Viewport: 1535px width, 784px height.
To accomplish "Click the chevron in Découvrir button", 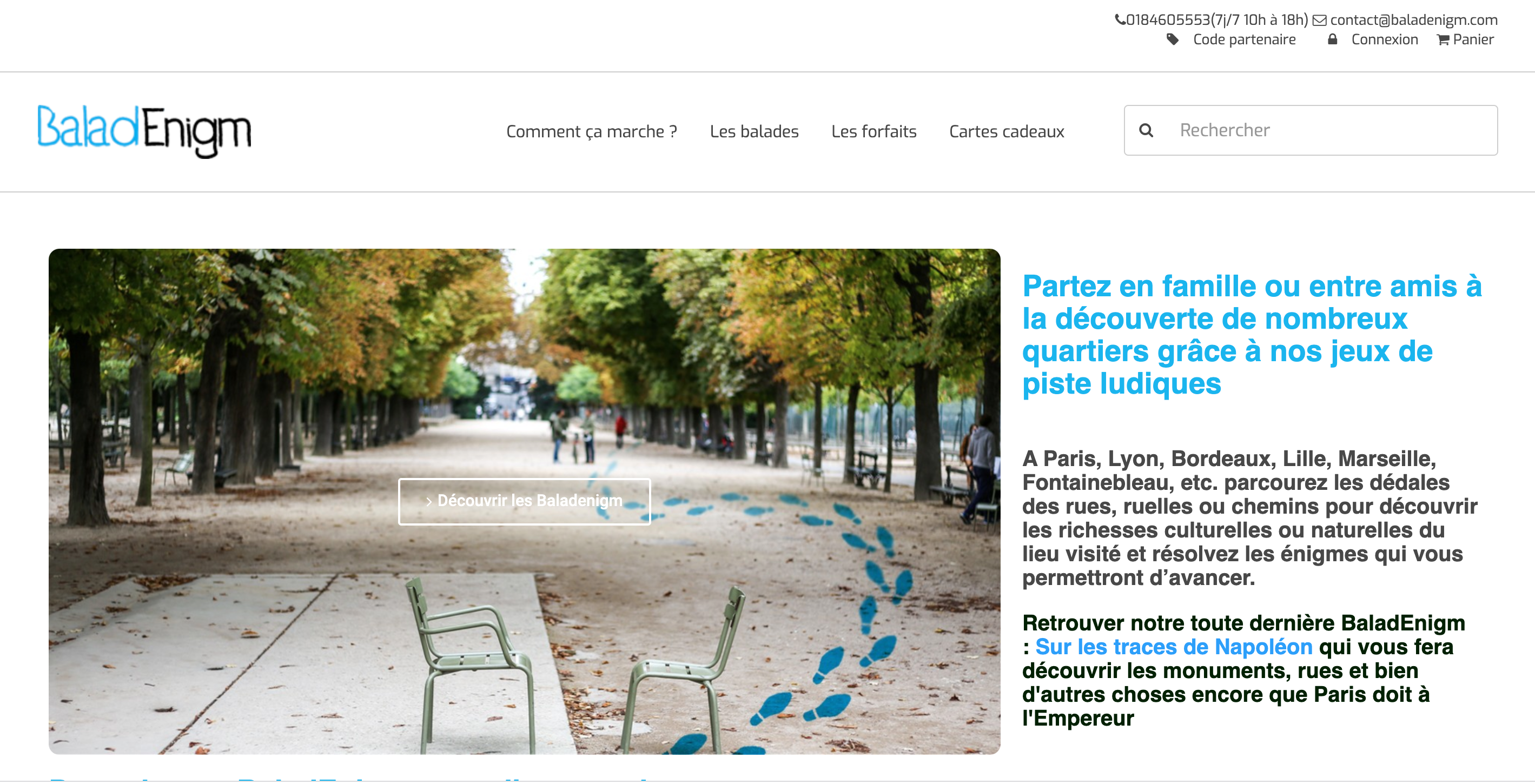I will pyautogui.click(x=428, y=502).
